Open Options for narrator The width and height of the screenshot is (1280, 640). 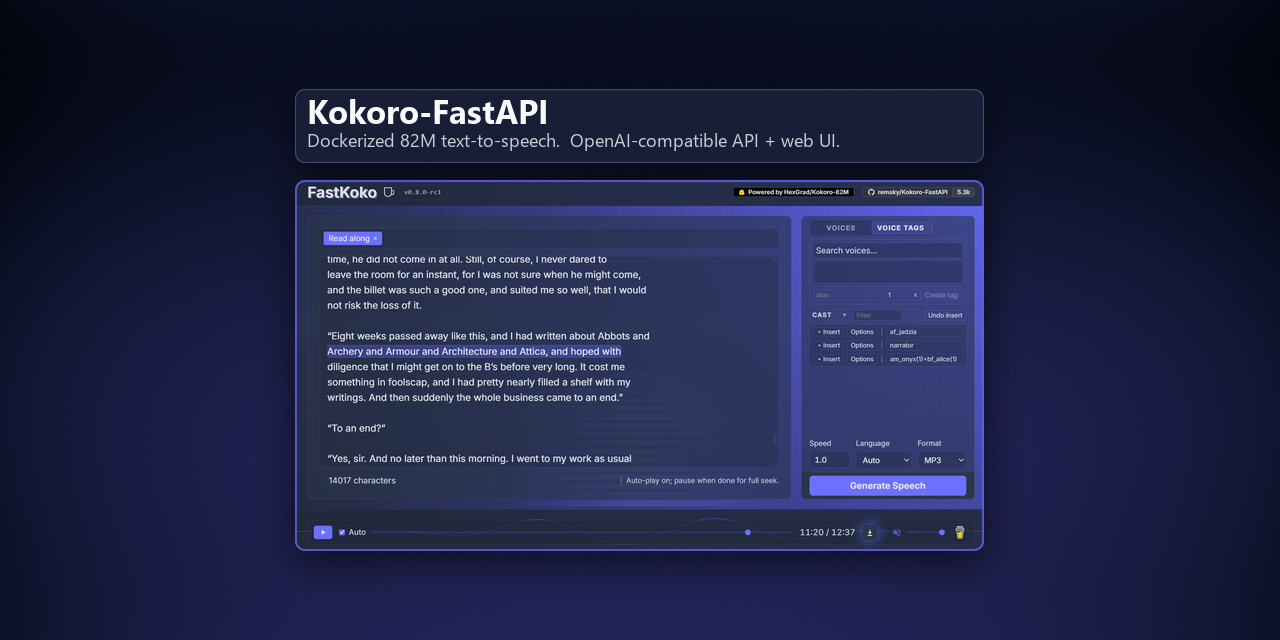pyautogui.click(x=862, y=345)
